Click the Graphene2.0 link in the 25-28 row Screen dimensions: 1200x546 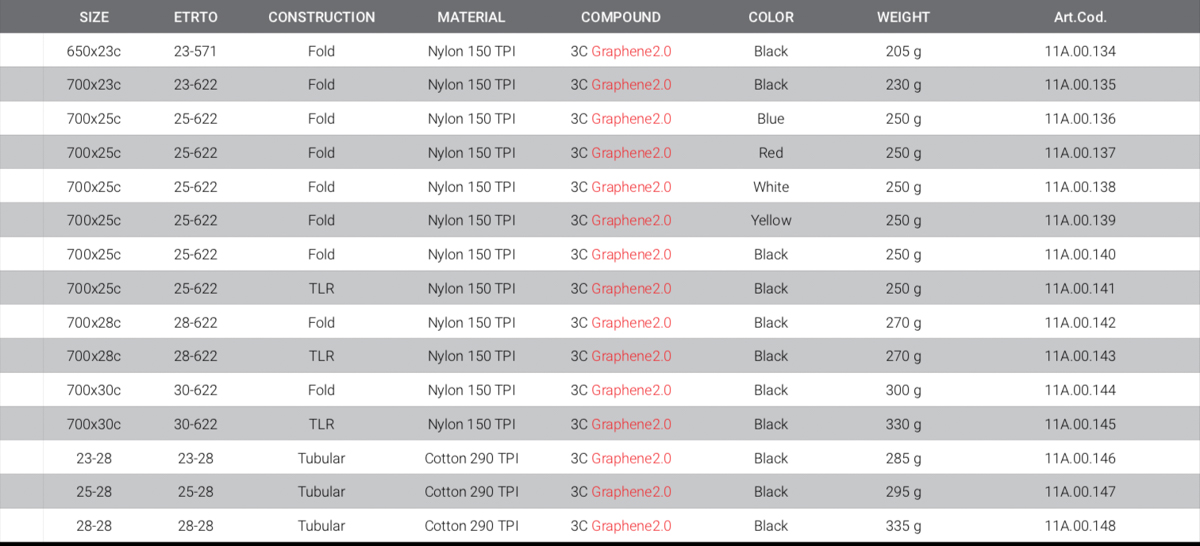click(631, 492)
